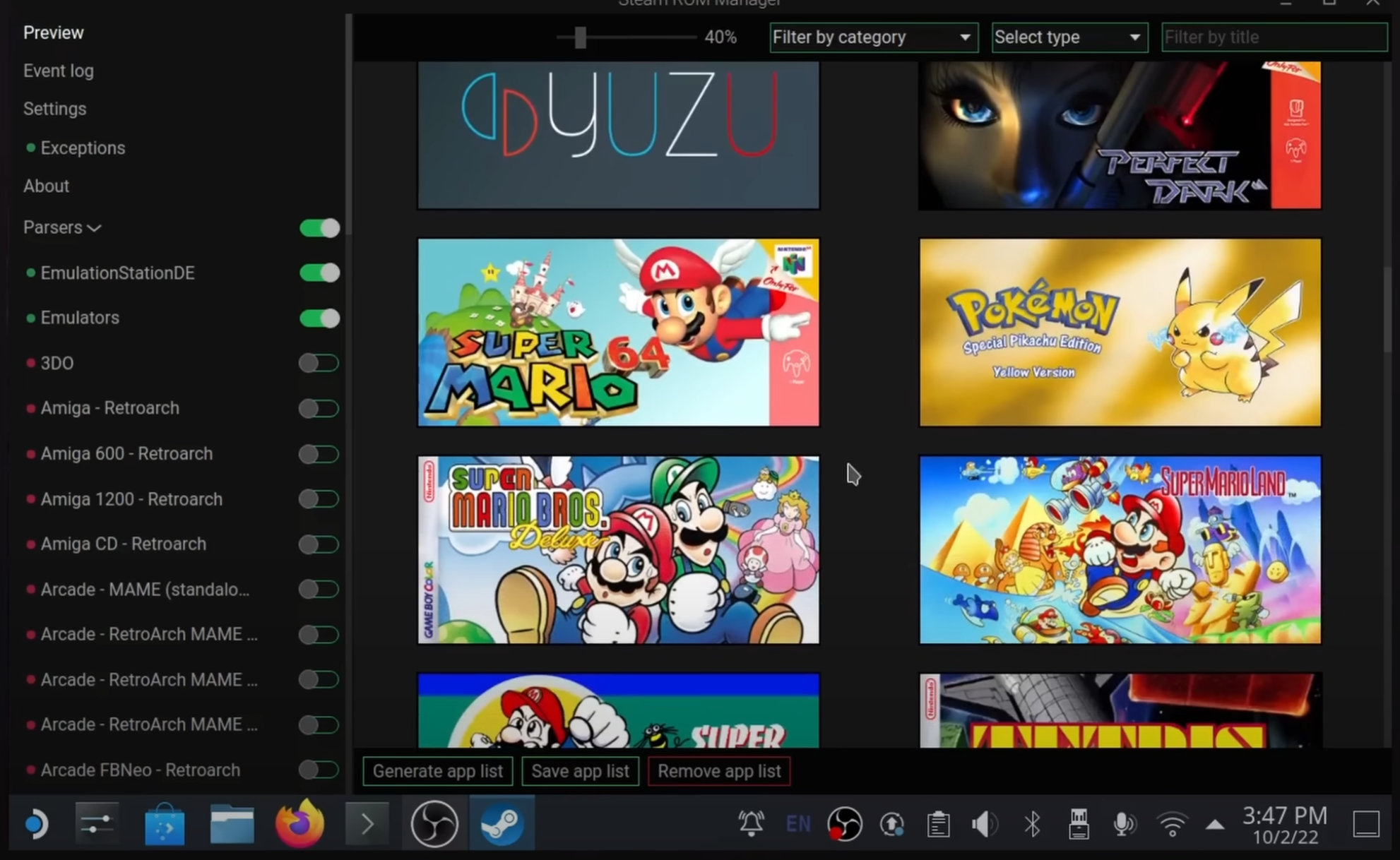Open the Exceptions page
The image size is (1400, 860).
83,148
